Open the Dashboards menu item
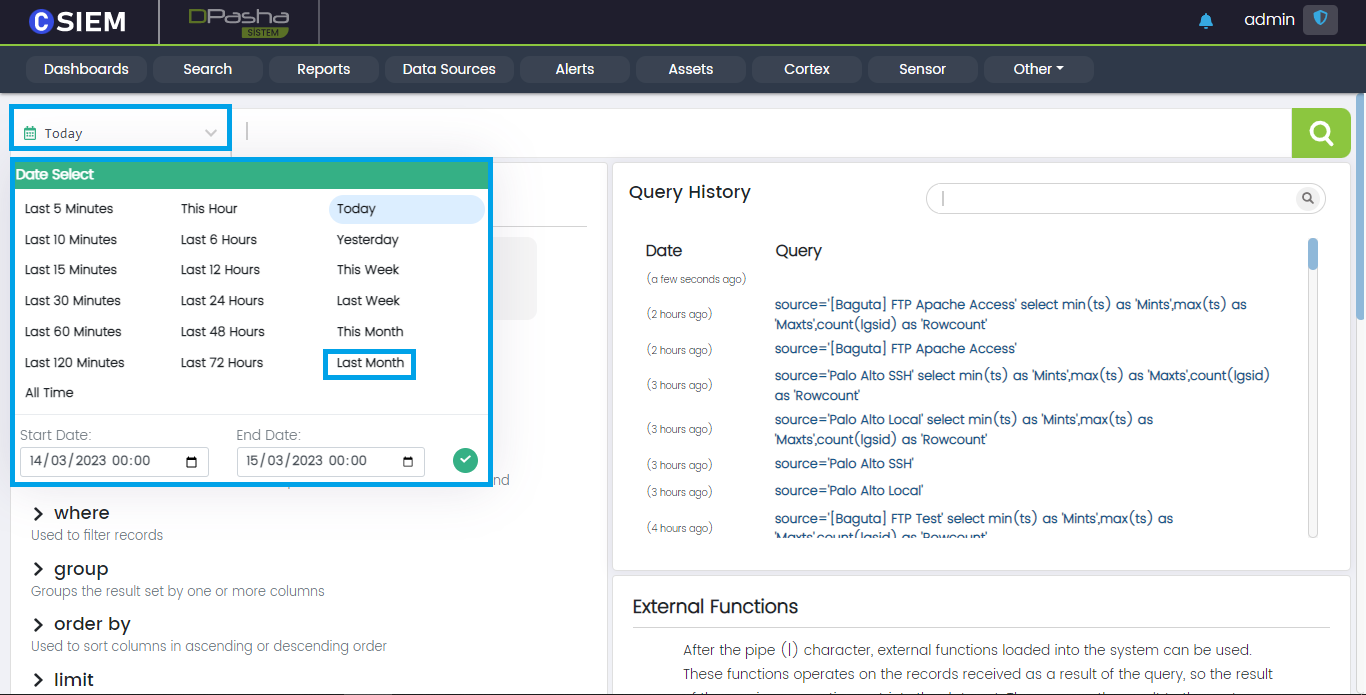Screen dimensions: 1366x695 86,69
